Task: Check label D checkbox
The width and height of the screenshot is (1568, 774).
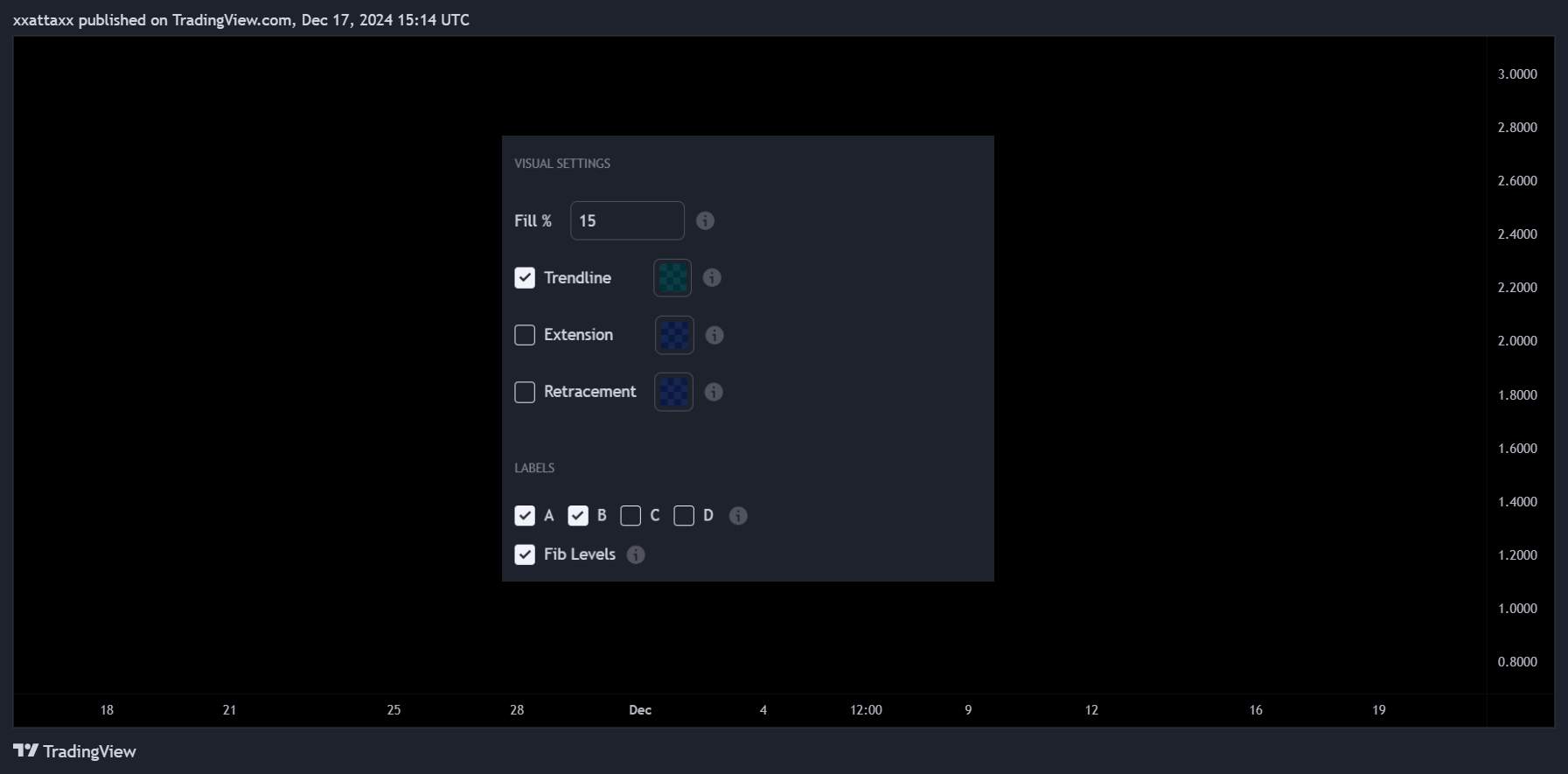Action: [x=684, y=516]
